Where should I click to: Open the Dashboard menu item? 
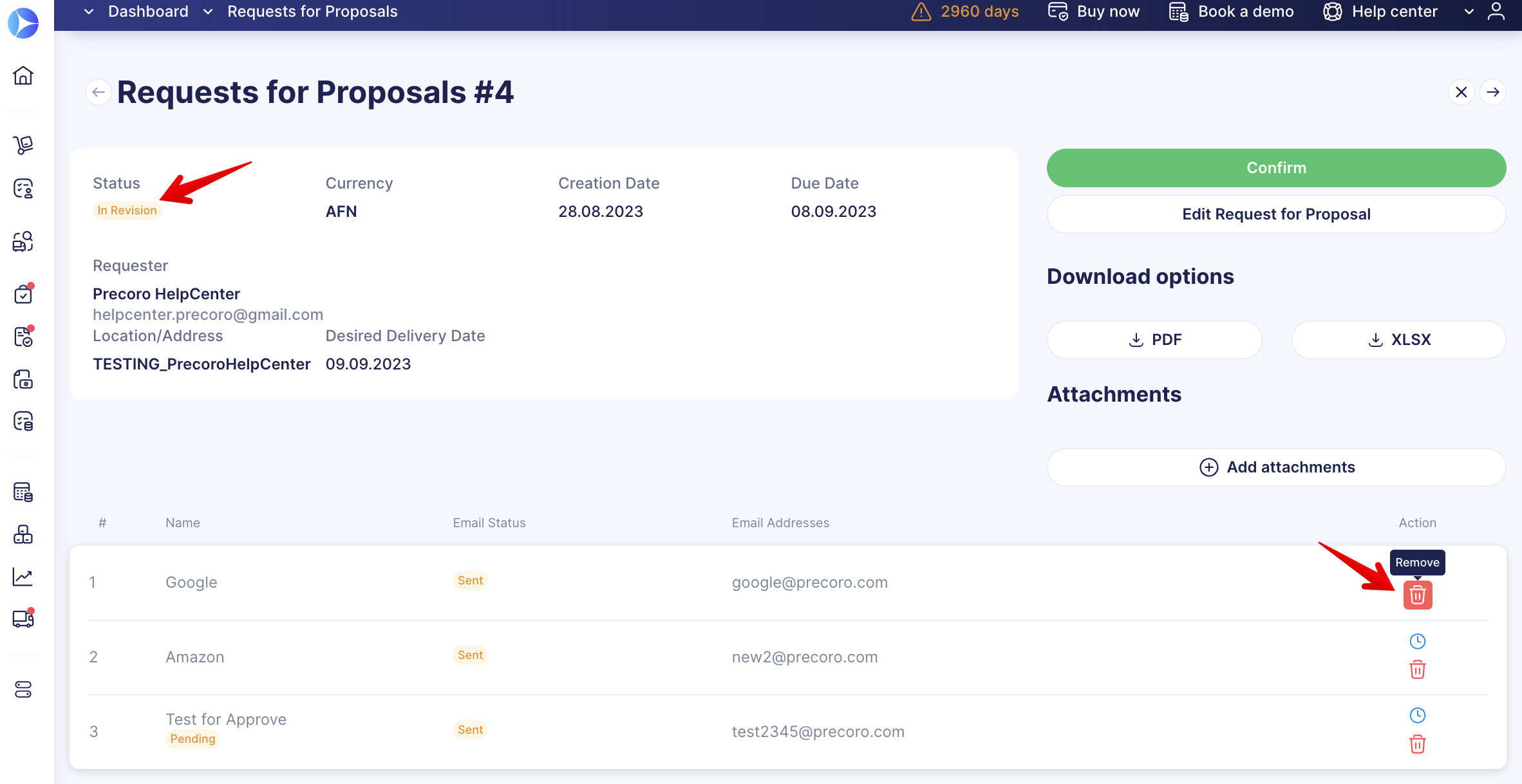pos(148,12)
